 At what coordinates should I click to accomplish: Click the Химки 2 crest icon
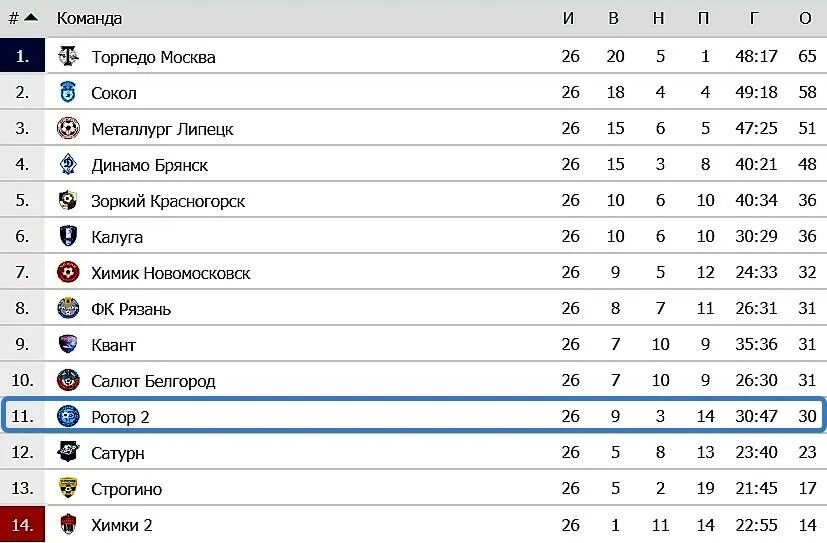click(x=68, y=525)
